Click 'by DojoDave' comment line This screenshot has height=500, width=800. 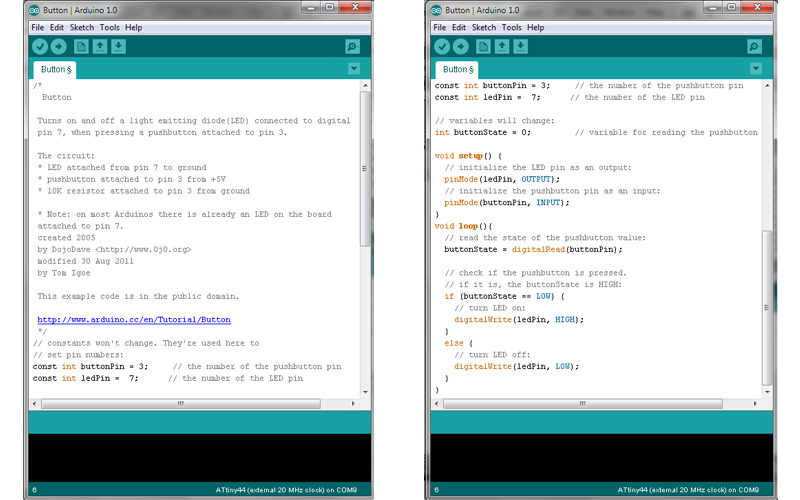tap(114, 249)
